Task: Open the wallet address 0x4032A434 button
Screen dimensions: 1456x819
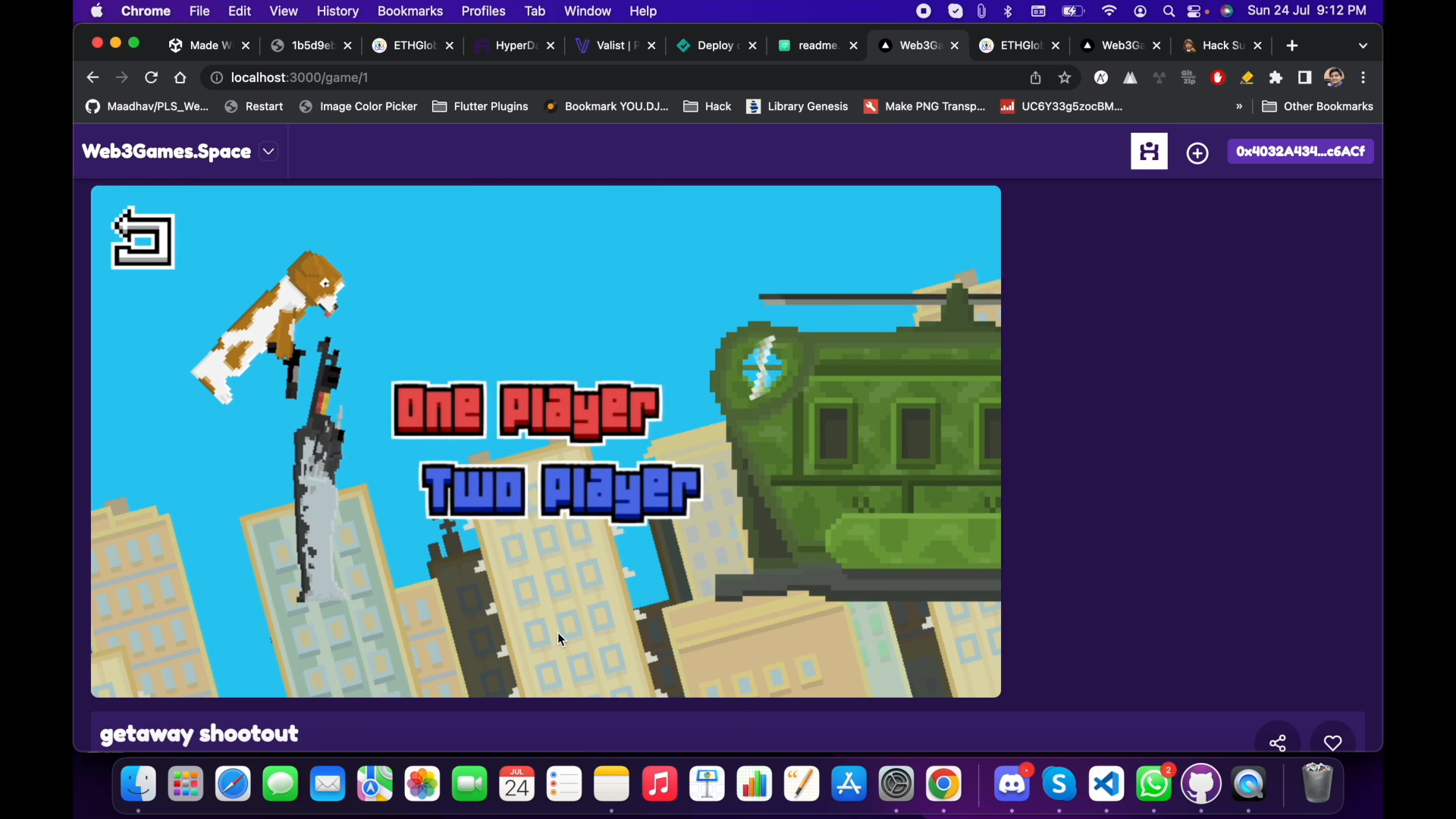Action: click(1301, 152)
